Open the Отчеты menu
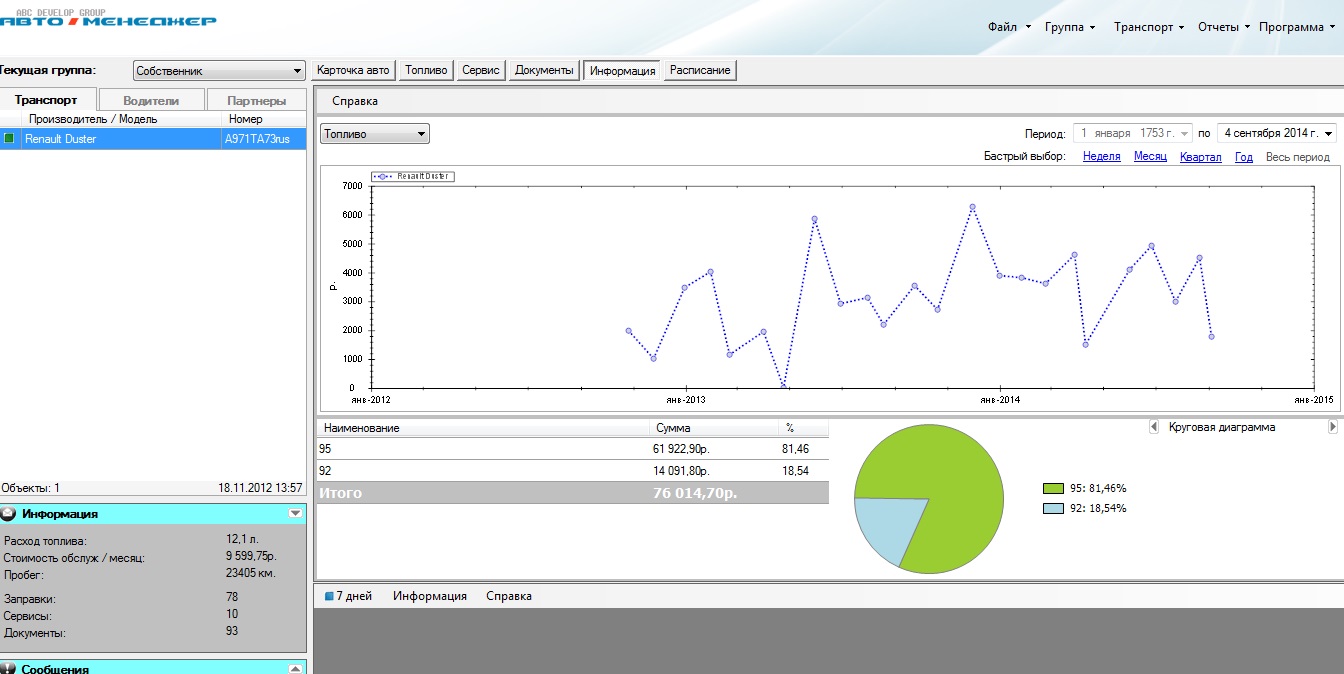The image size is (1344, 674). tap(1223, 27)
